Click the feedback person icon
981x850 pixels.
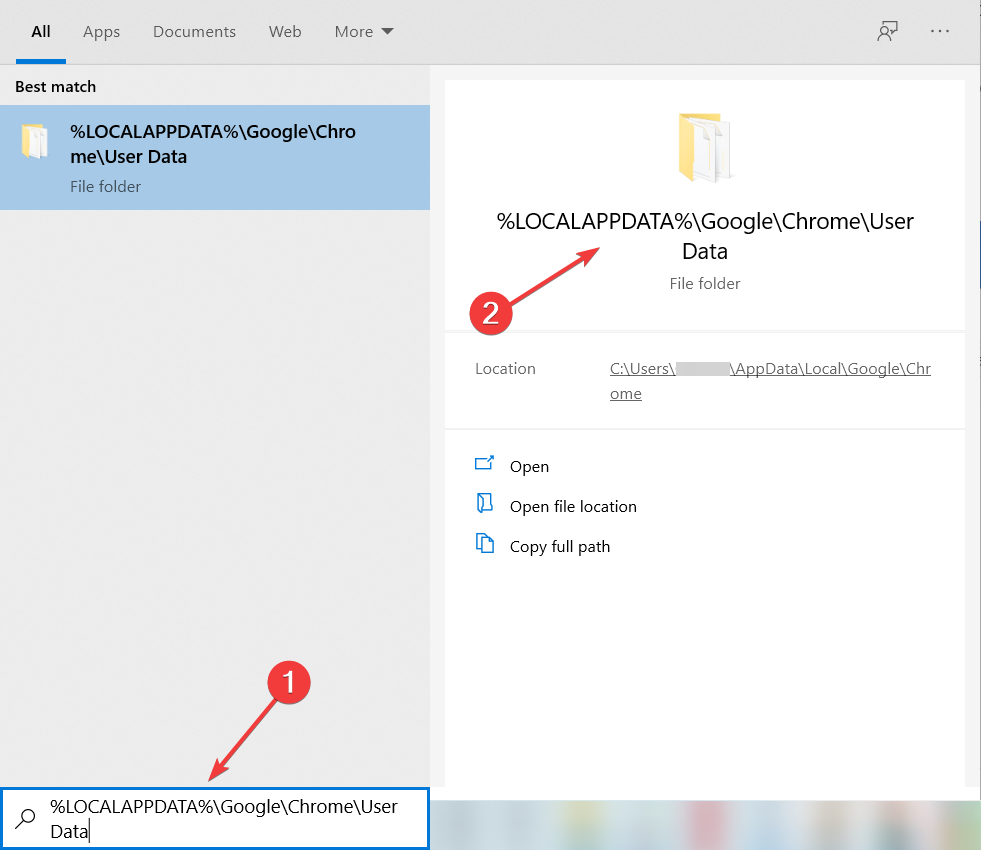click(887, 31)
